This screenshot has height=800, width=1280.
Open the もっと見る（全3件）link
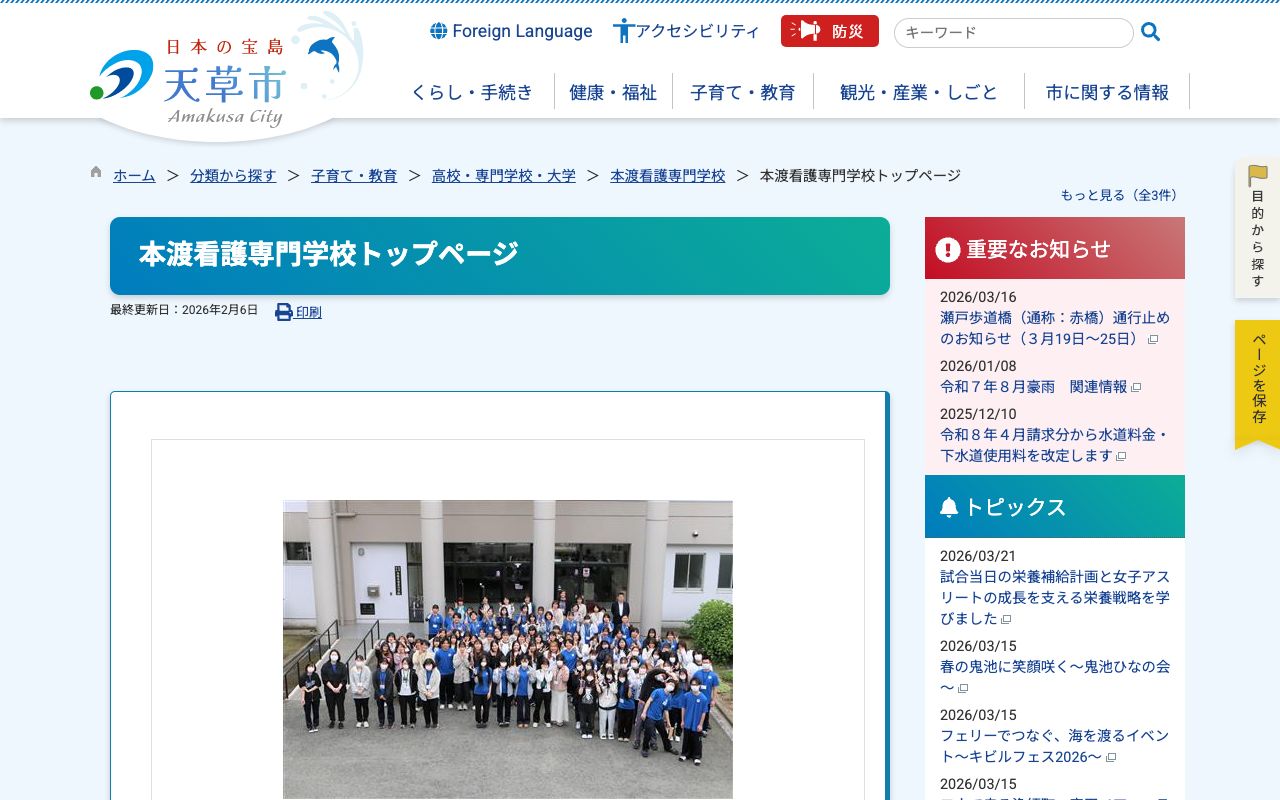pyautogui.click(x=1118, y=195)
